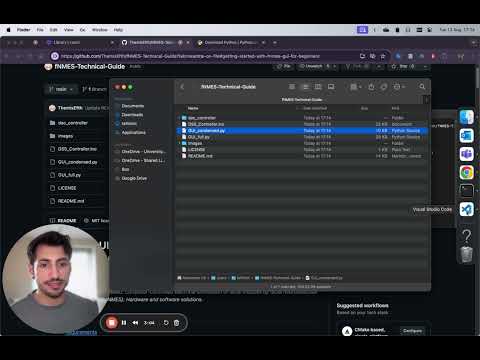The height and width of the screenshot is (360, 480).
Task: Select GUI_full.py in Finder list
Action: pos(302,137)
